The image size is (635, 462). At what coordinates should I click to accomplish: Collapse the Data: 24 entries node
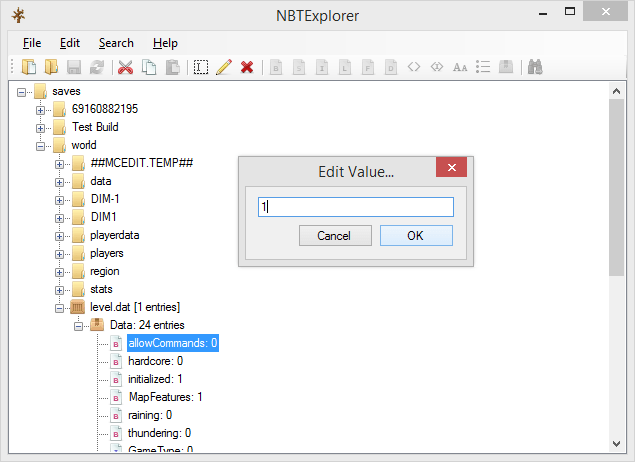pyautogui.click(x=78, y=326)
